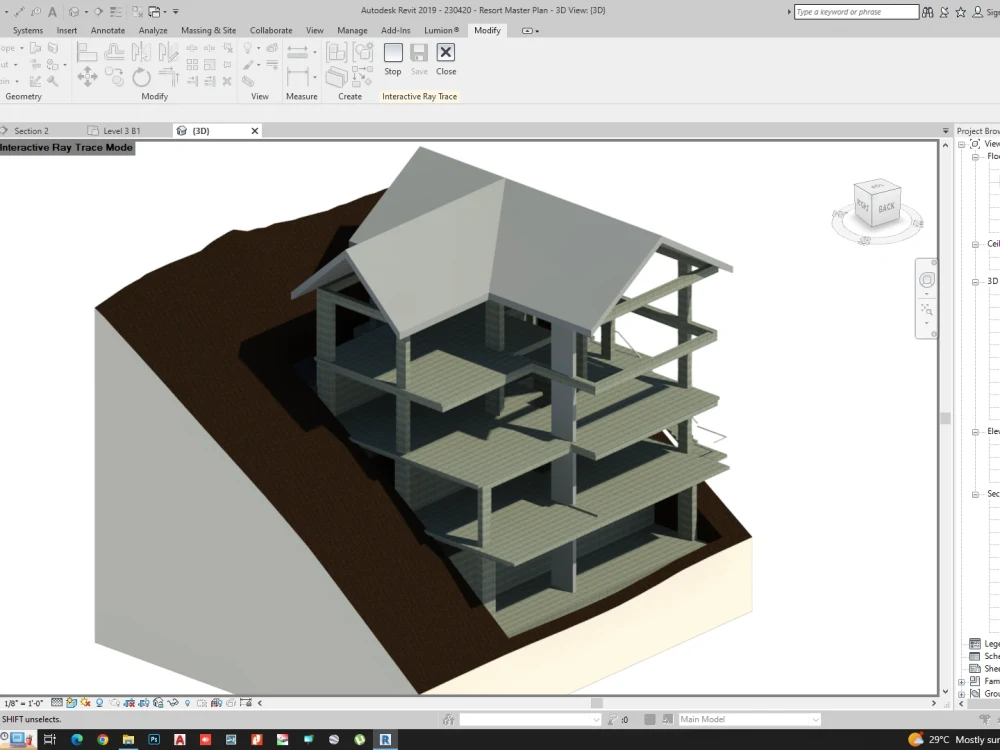Switch to the Massing & Site ribbon tab
The image size is (1000, 750).
point(208,30)
